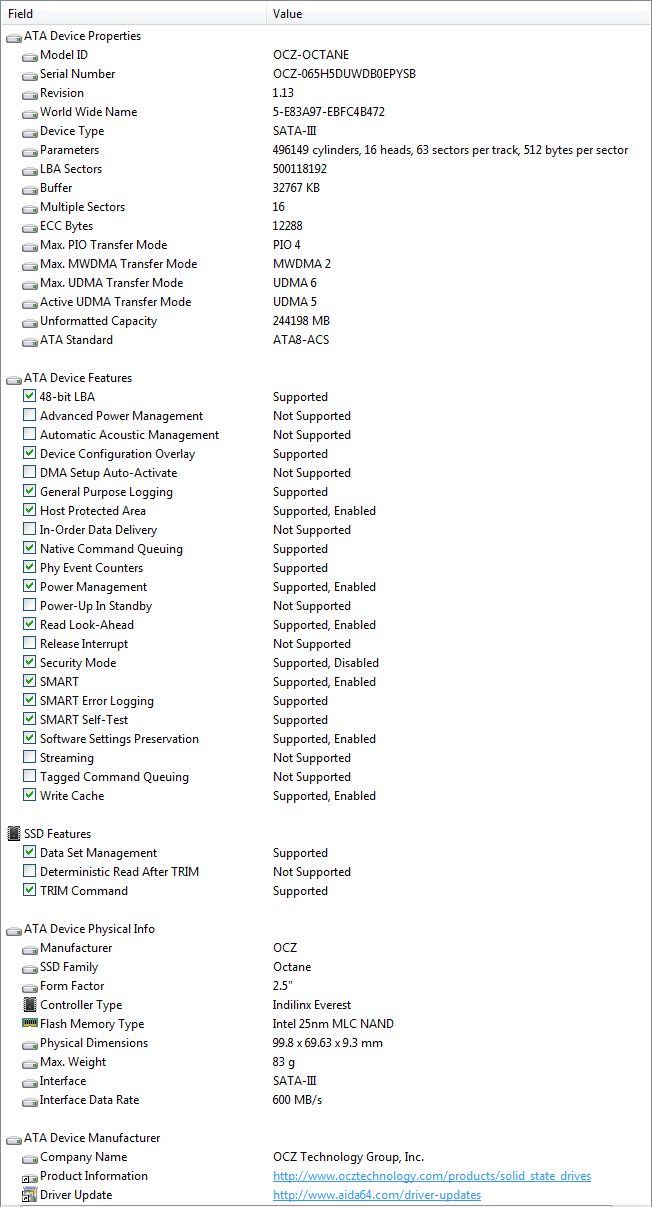
Task: Select the Intel 25nm MLC NAND value
Action: [x=333, y=1024]
